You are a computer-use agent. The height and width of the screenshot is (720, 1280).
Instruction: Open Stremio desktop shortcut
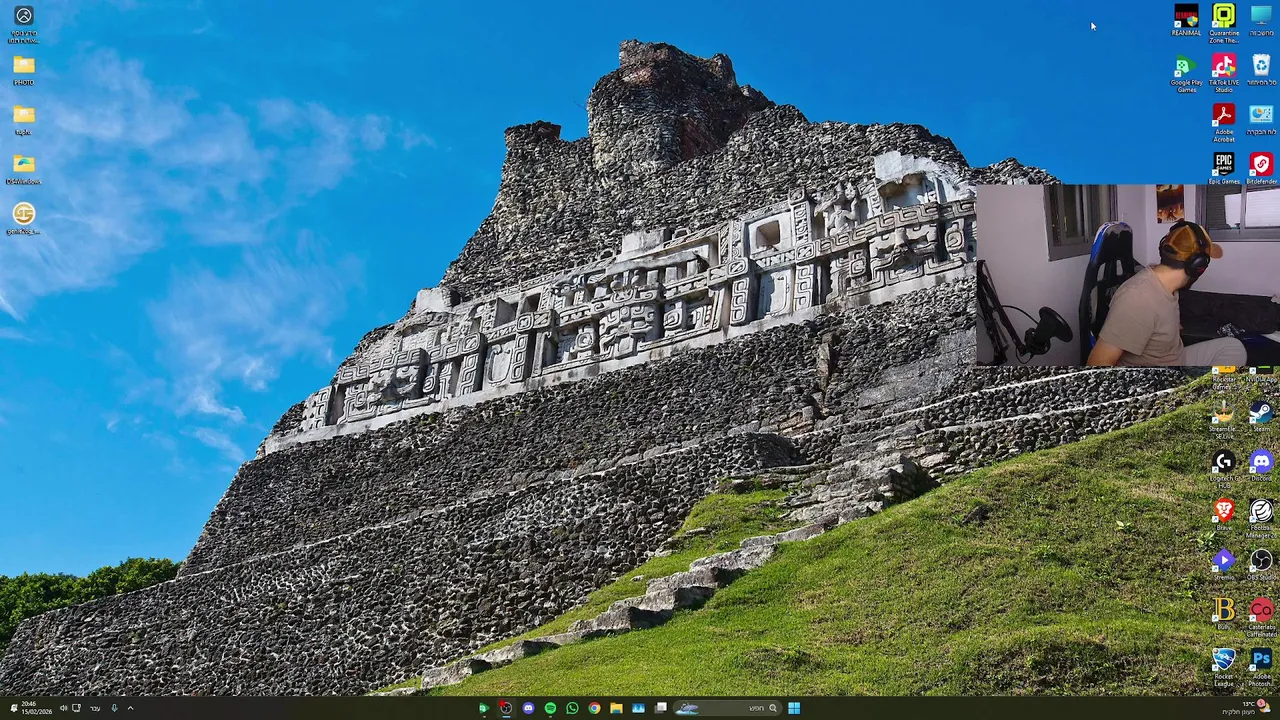click(1224, 564)
